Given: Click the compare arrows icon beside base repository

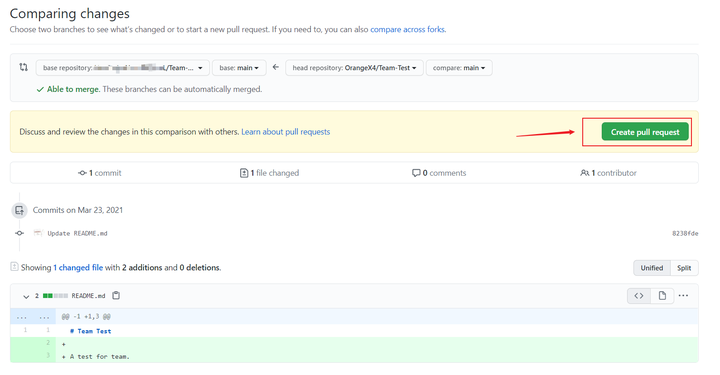Looking at the screenshot, I should 23,67.
